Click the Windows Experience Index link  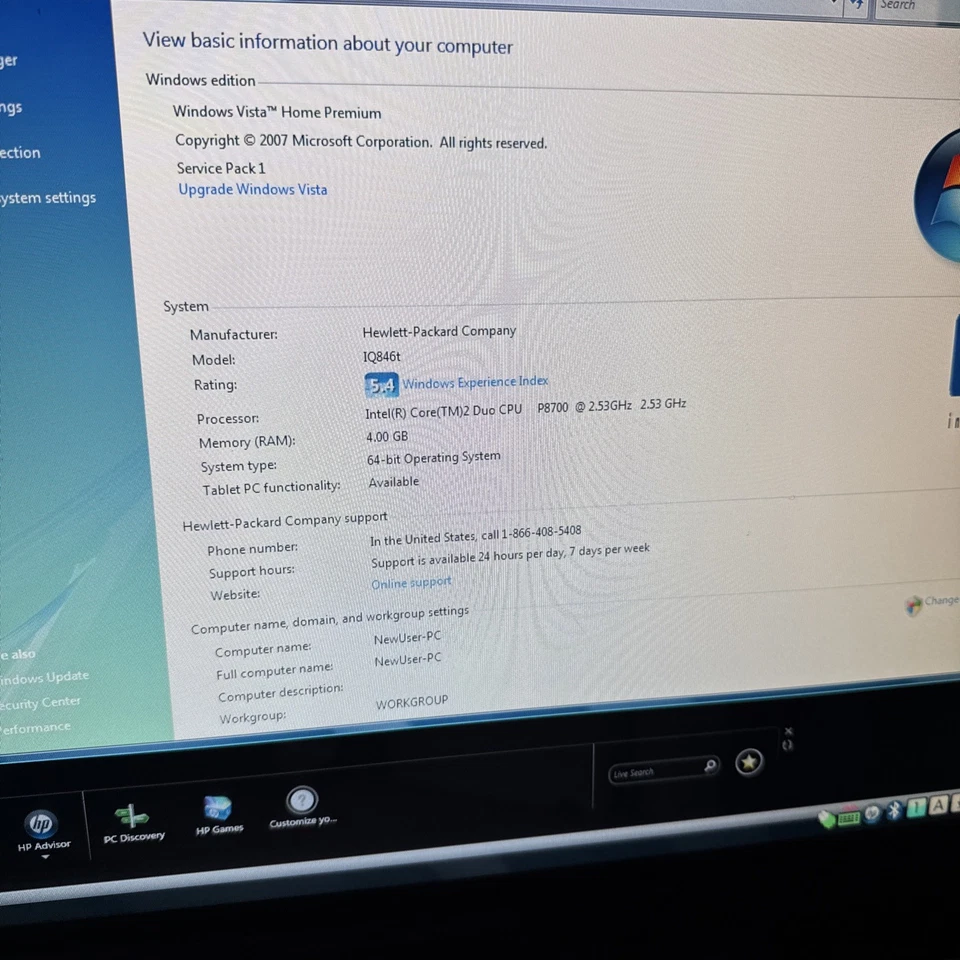tap(475, 381)
